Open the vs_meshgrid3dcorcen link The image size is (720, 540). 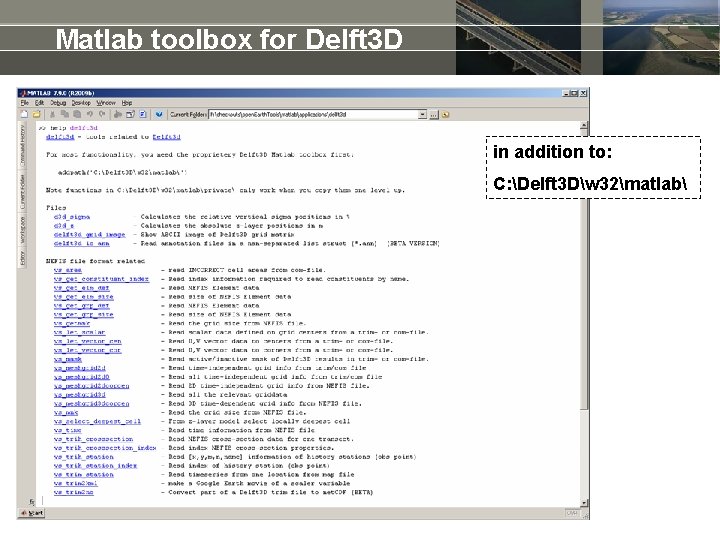91,404
